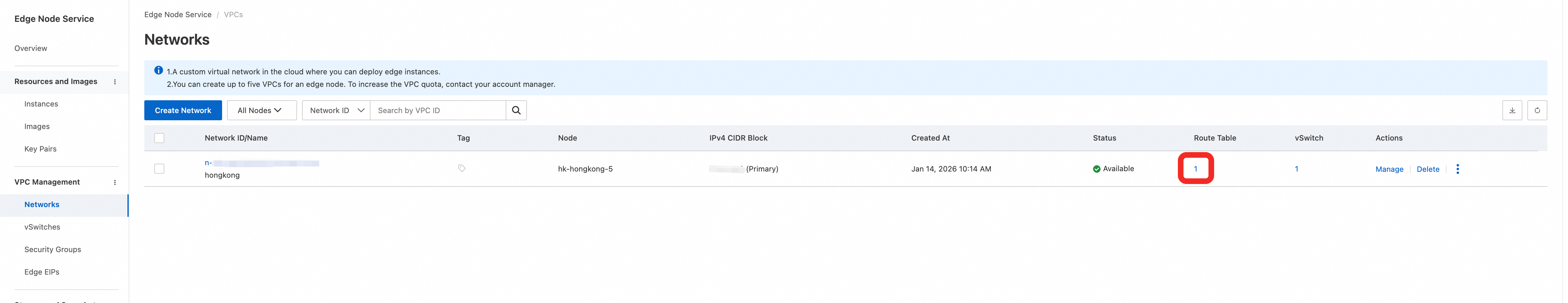This screenshot has height=303, width=1568.
Task: Open vSwitches page
Action: pos(42,227)
